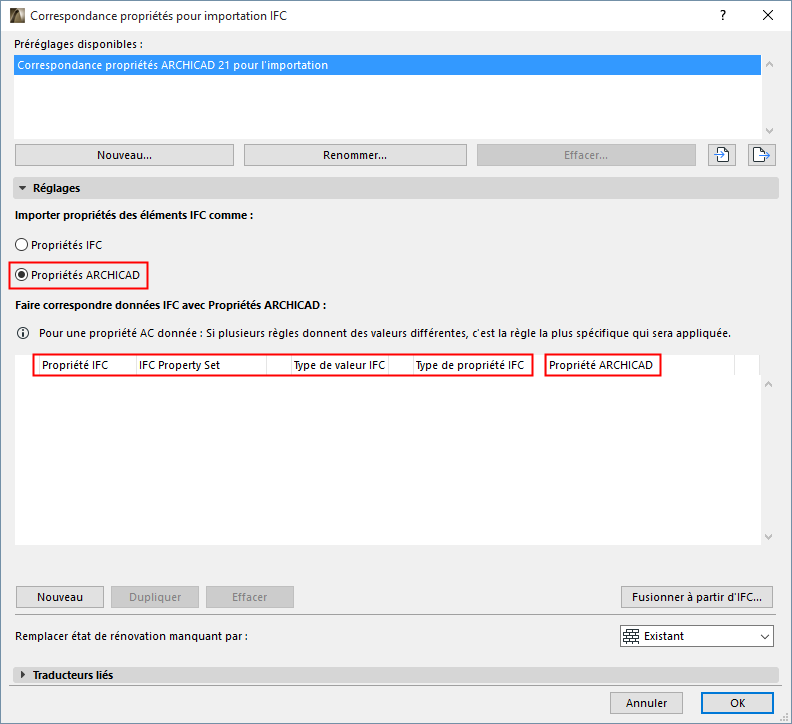The height and width of the screenshot is (724, 792).
Task: Click the info icon beside the rule note
Action: click(23, 333)
